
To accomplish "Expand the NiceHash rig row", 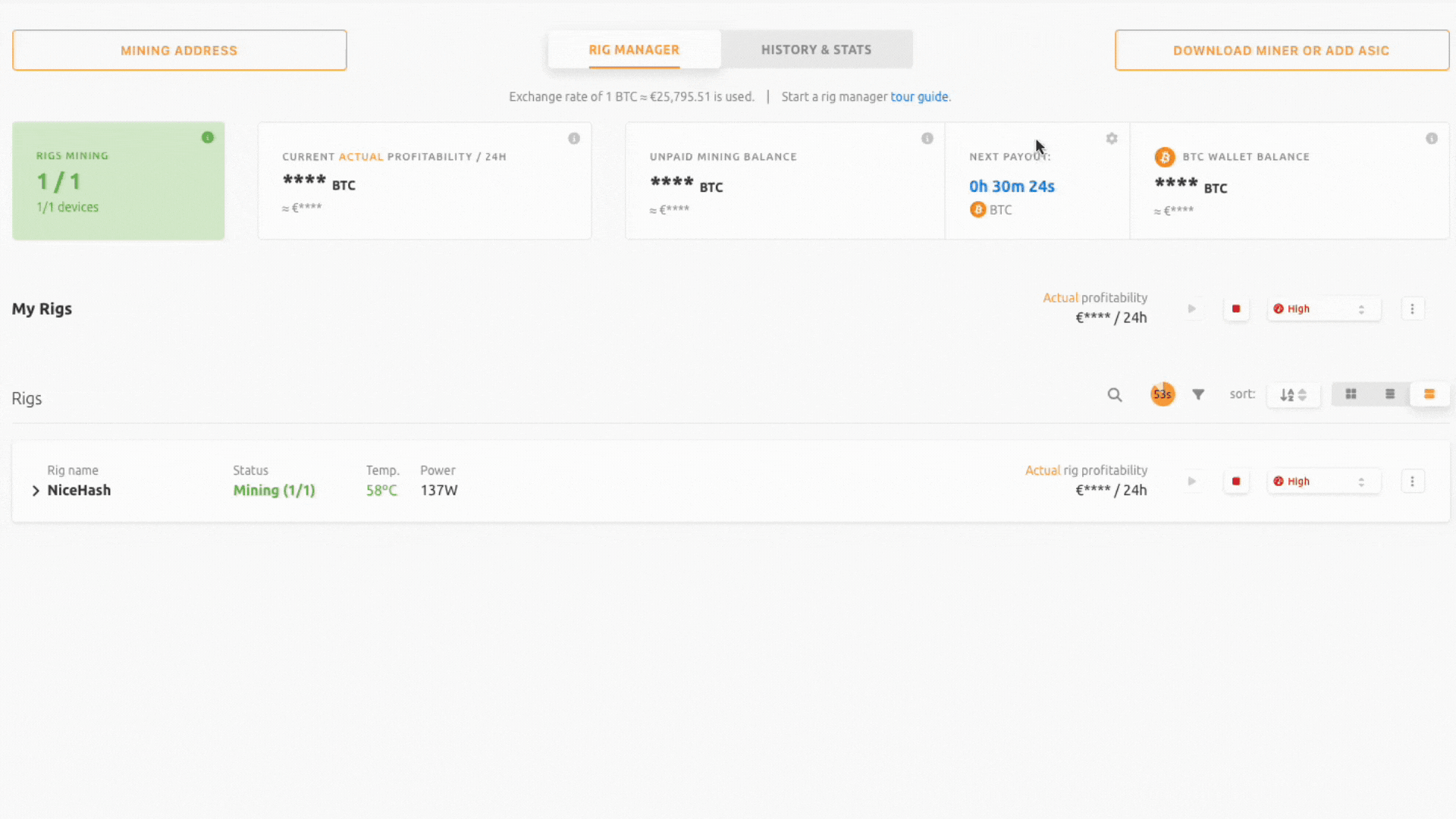I will [x=35, y=490].
